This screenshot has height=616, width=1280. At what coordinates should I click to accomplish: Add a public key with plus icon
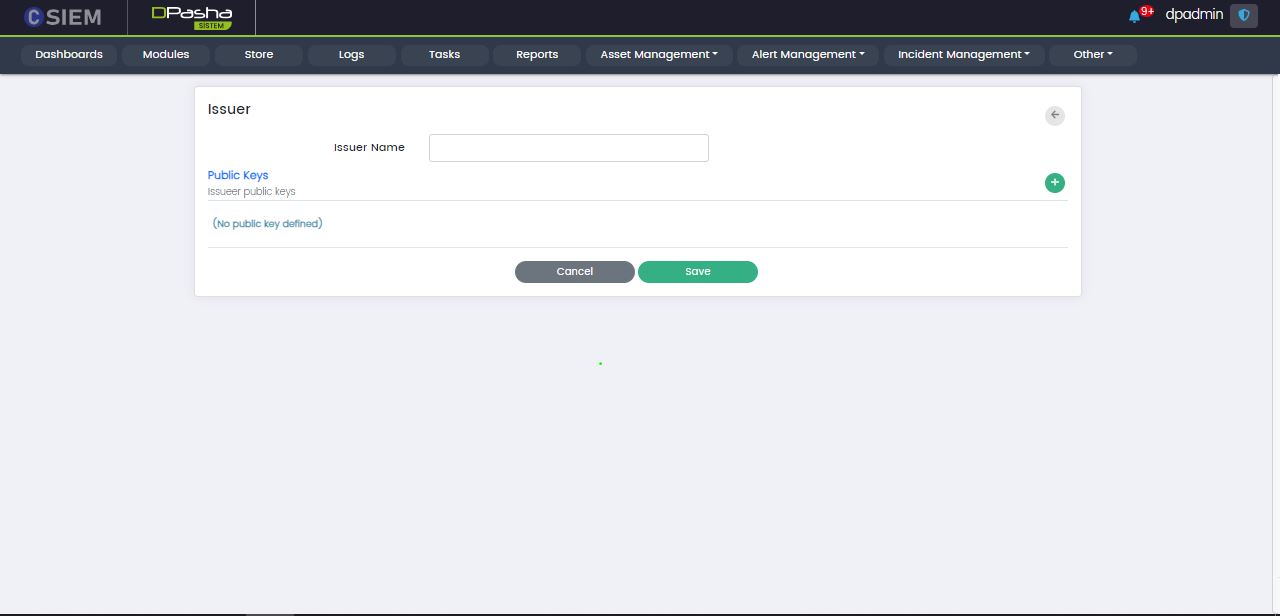1055,183
